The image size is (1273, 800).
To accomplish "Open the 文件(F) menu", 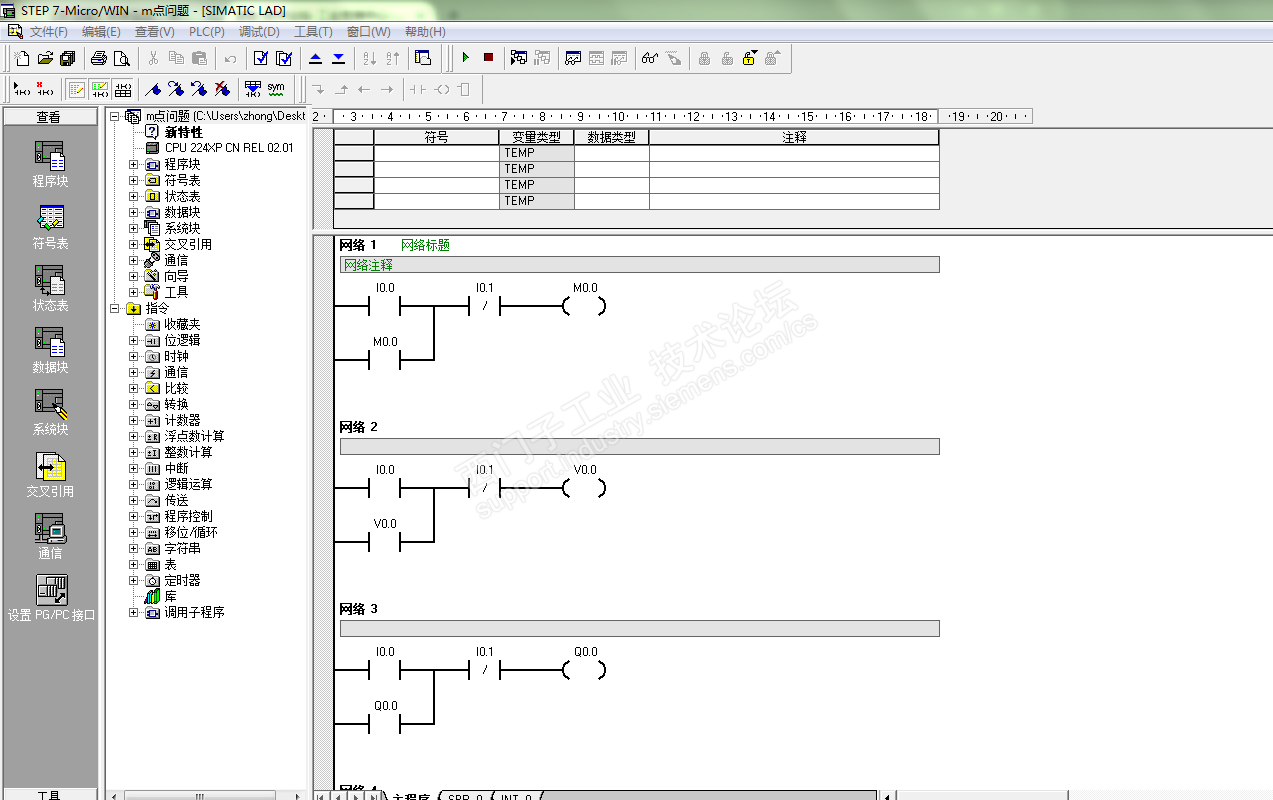I will [48, 32].
